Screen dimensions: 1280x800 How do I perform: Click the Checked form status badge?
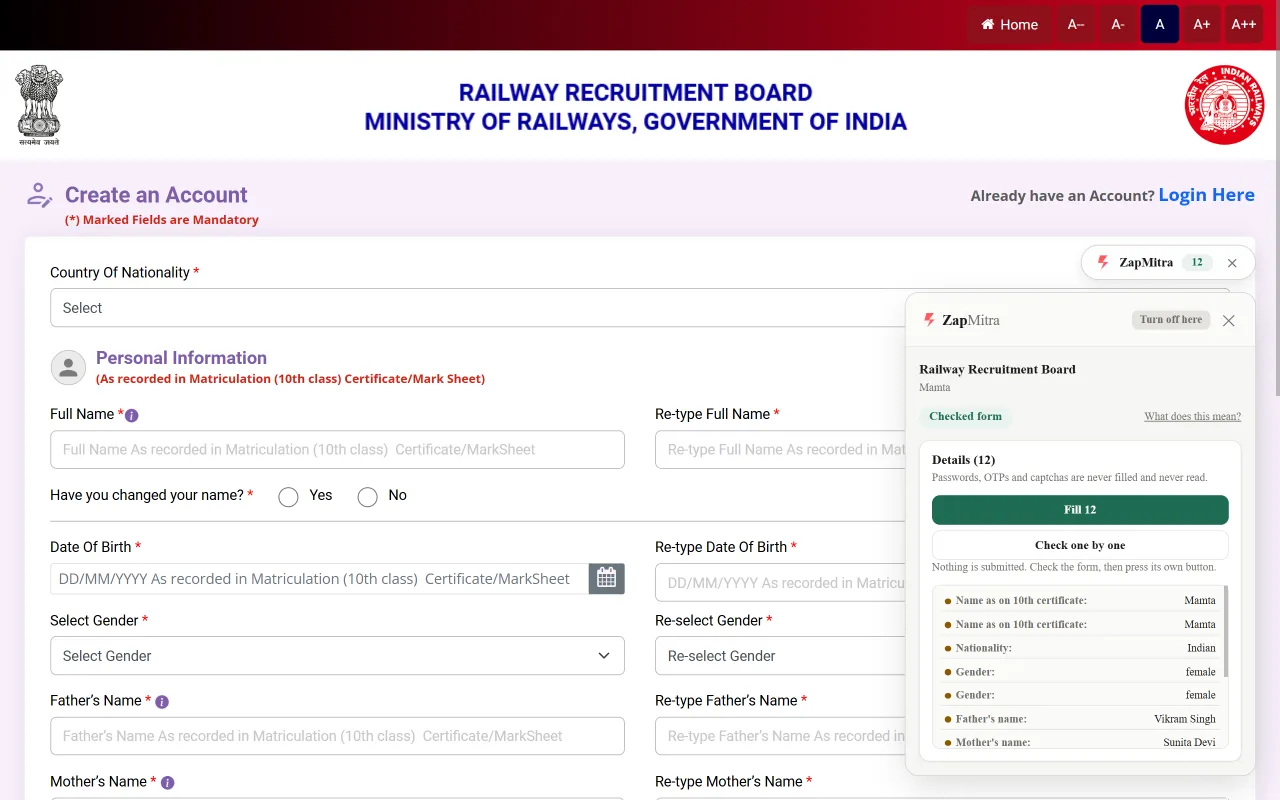click(965, 416)
